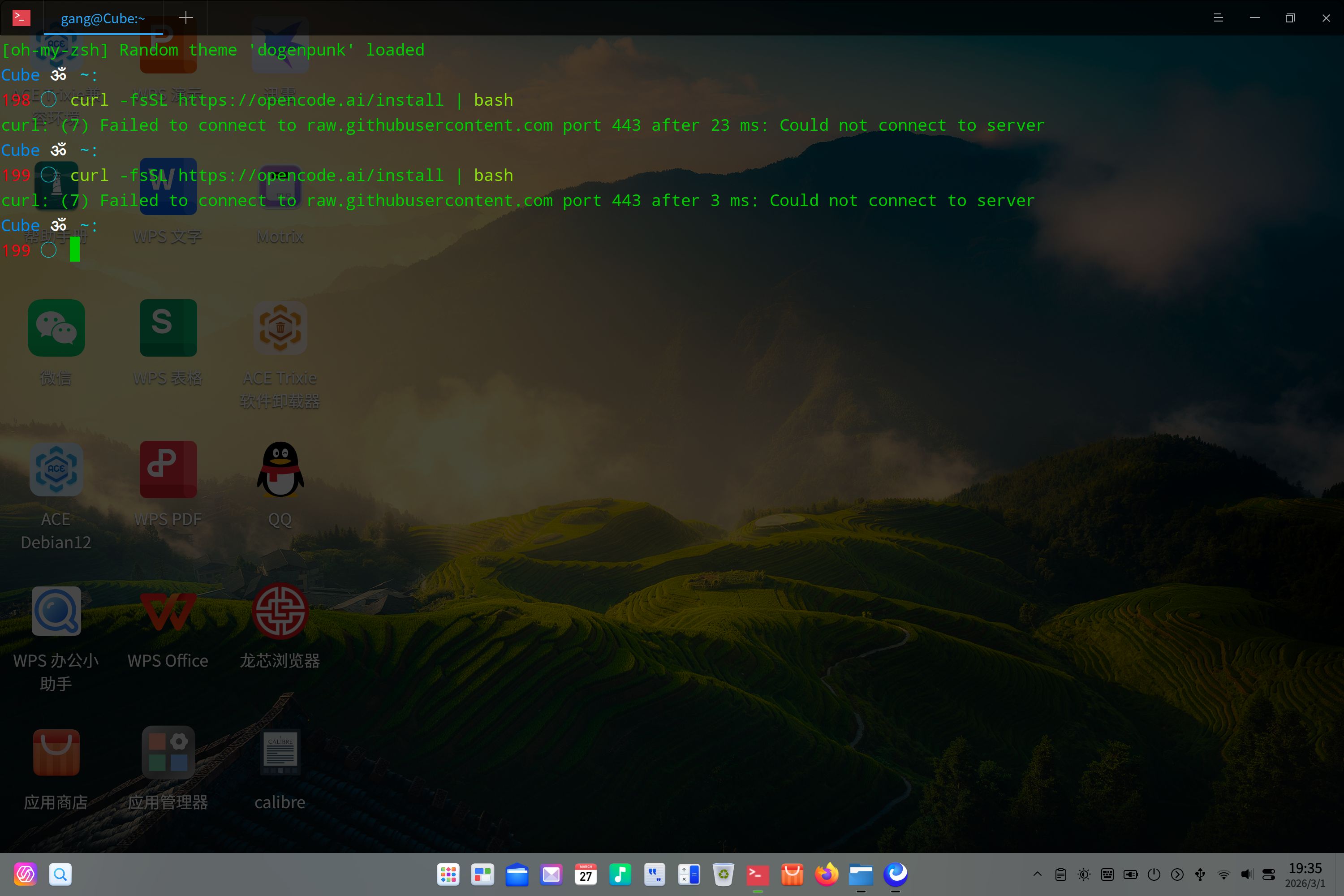Viewport: 1344px width, 896px height.
Task: Select the gang@Cube:~ terminal tab
Action: point(103,19)
